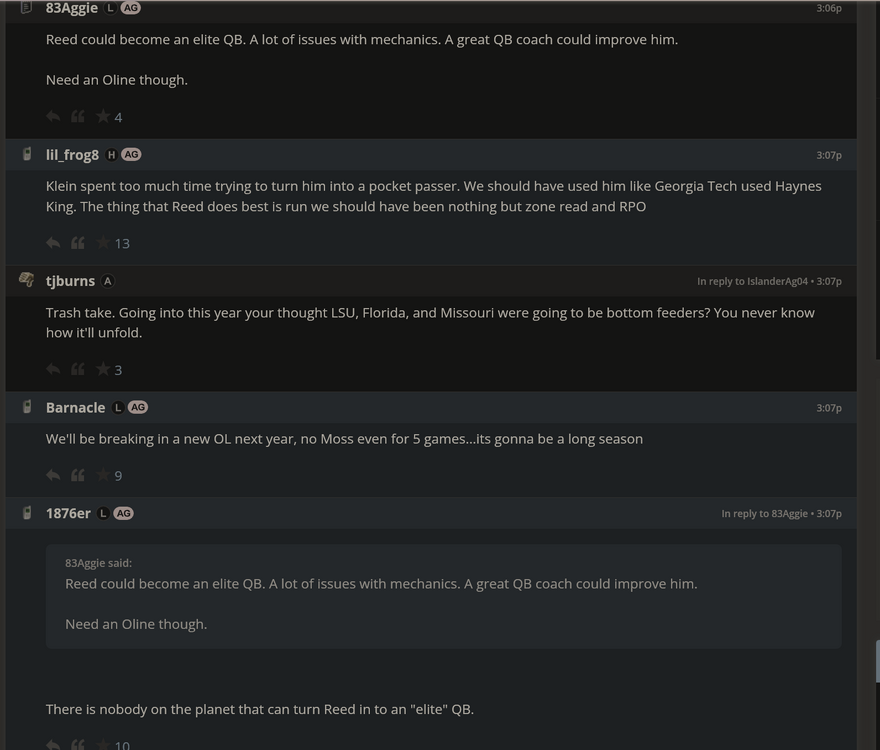Click the reply arrow on 83Aggie's post
Screen dimensions: 880x750
(x=53, y=117)
